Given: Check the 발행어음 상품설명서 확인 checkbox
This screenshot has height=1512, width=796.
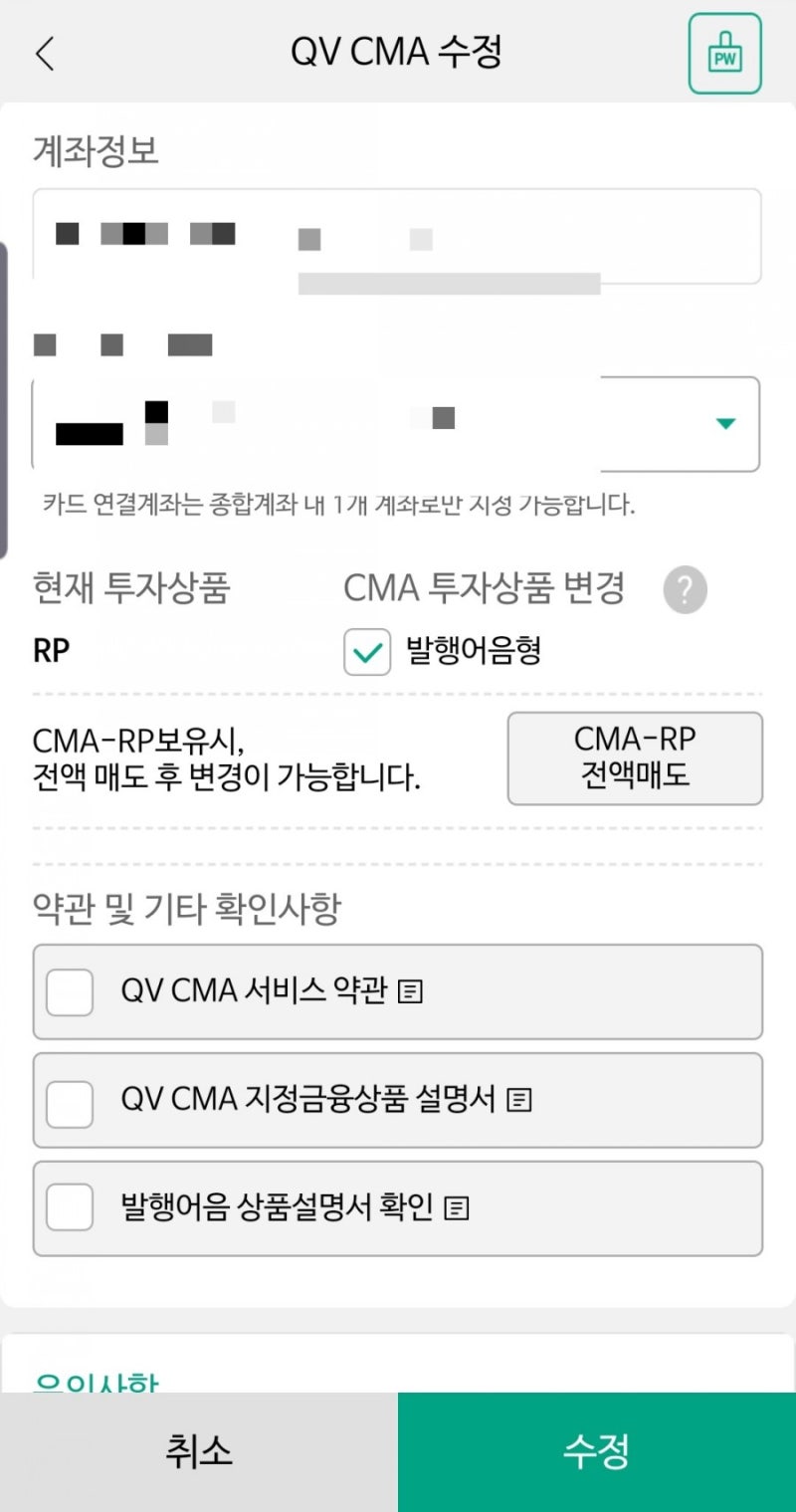Looking at the screenshot, I should pos(70,1208).
